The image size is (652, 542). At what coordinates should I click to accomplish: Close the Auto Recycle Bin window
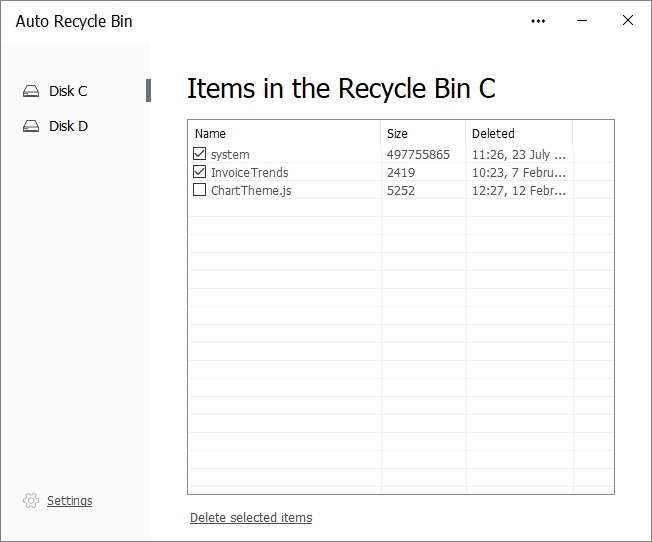tap(628, 20)
